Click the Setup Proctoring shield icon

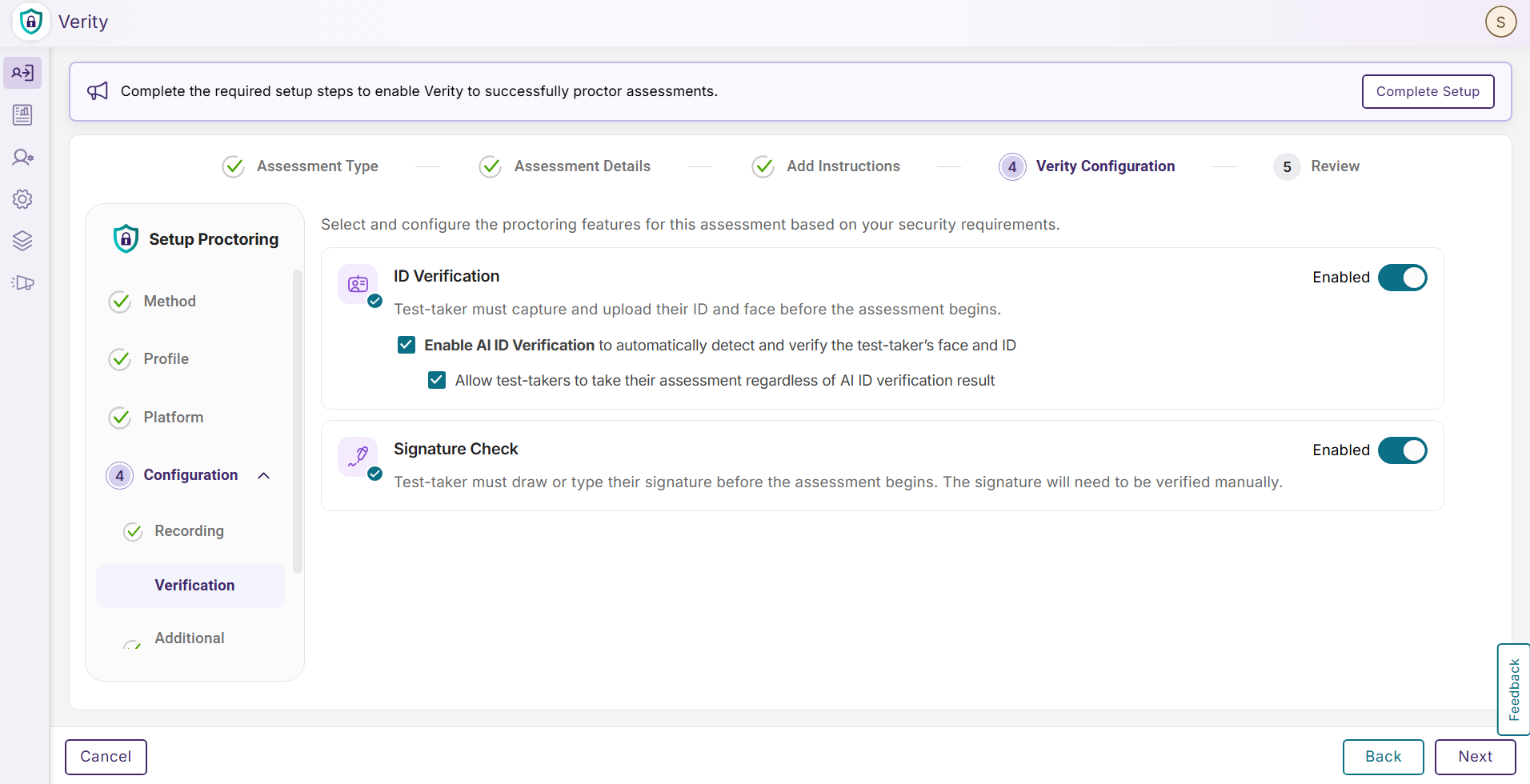click(126, 238)
